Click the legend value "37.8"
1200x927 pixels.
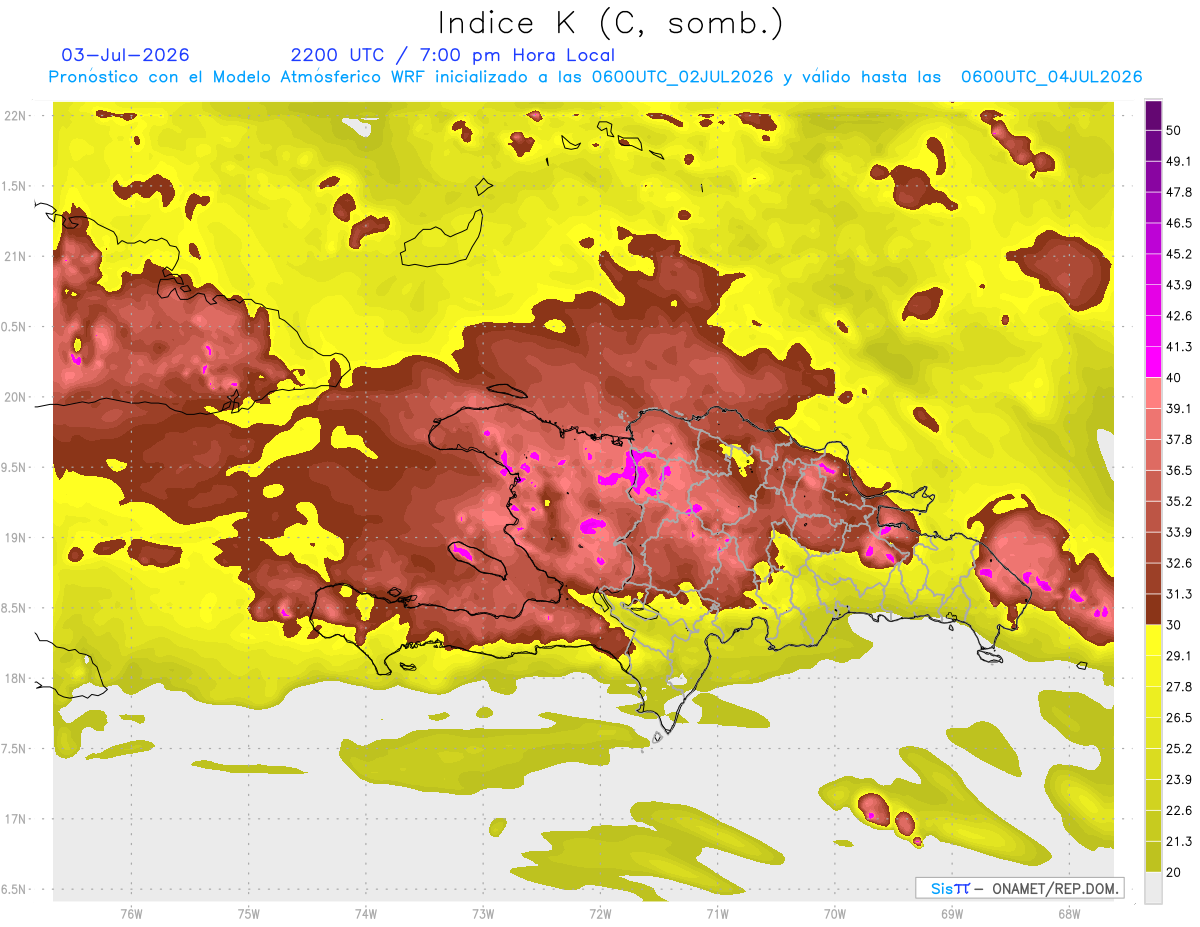[1179, 440]
